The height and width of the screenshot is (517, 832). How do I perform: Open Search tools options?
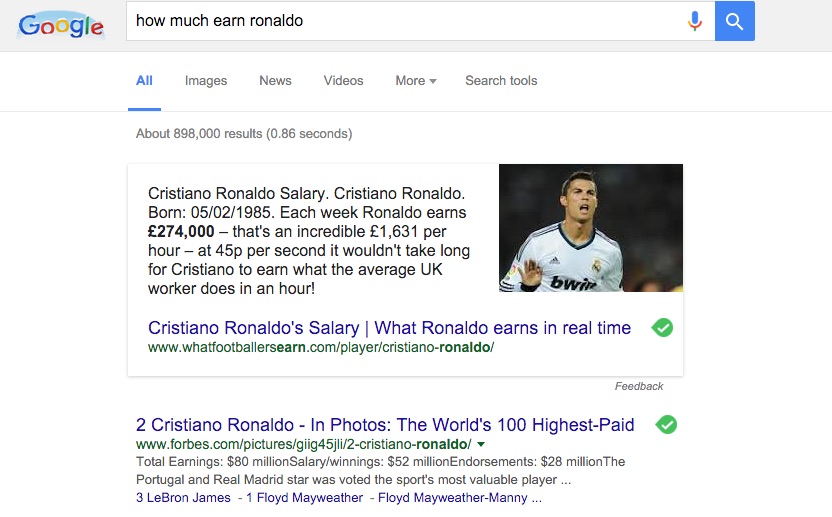pos(501,81)
